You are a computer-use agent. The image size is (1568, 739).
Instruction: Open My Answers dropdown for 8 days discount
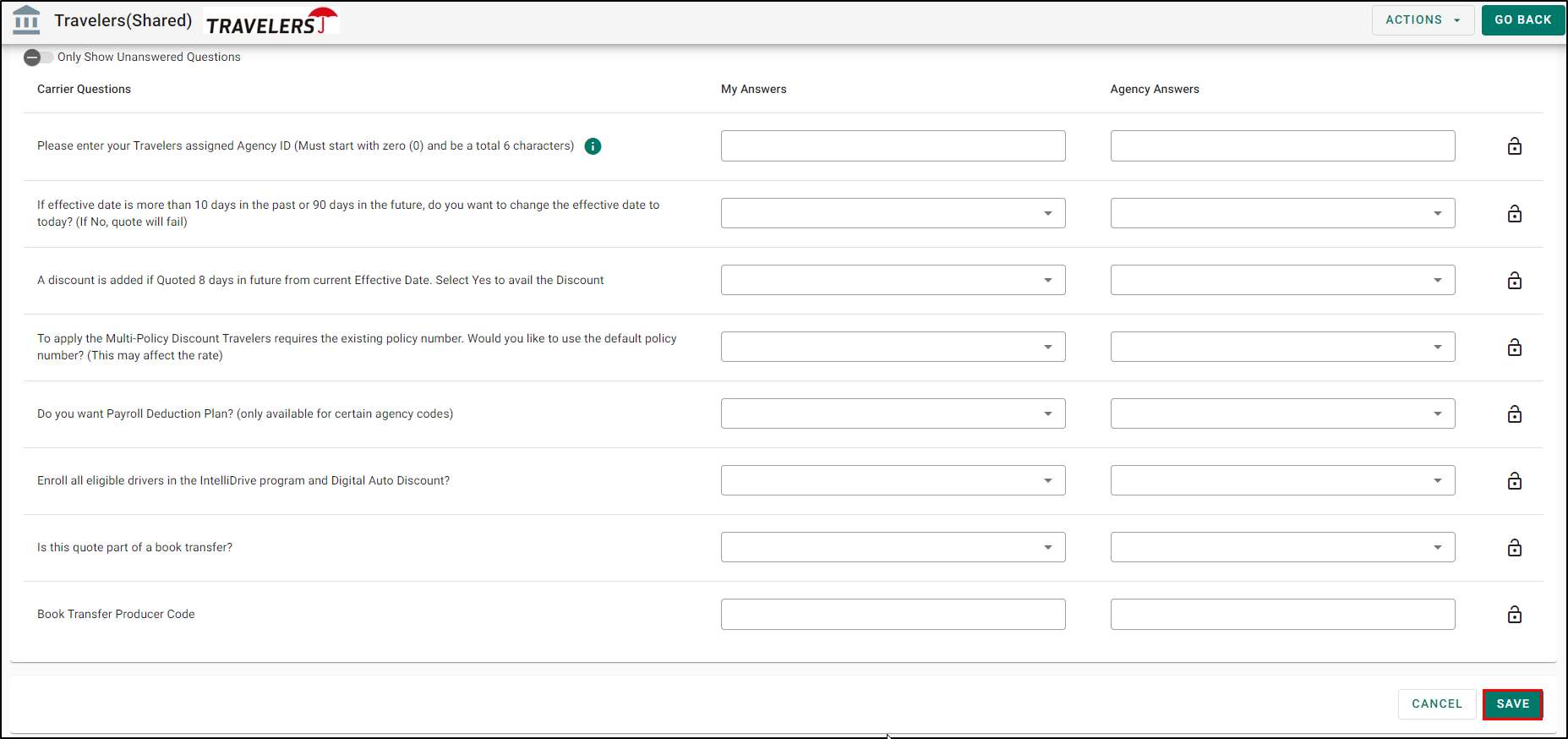[893, 280]
